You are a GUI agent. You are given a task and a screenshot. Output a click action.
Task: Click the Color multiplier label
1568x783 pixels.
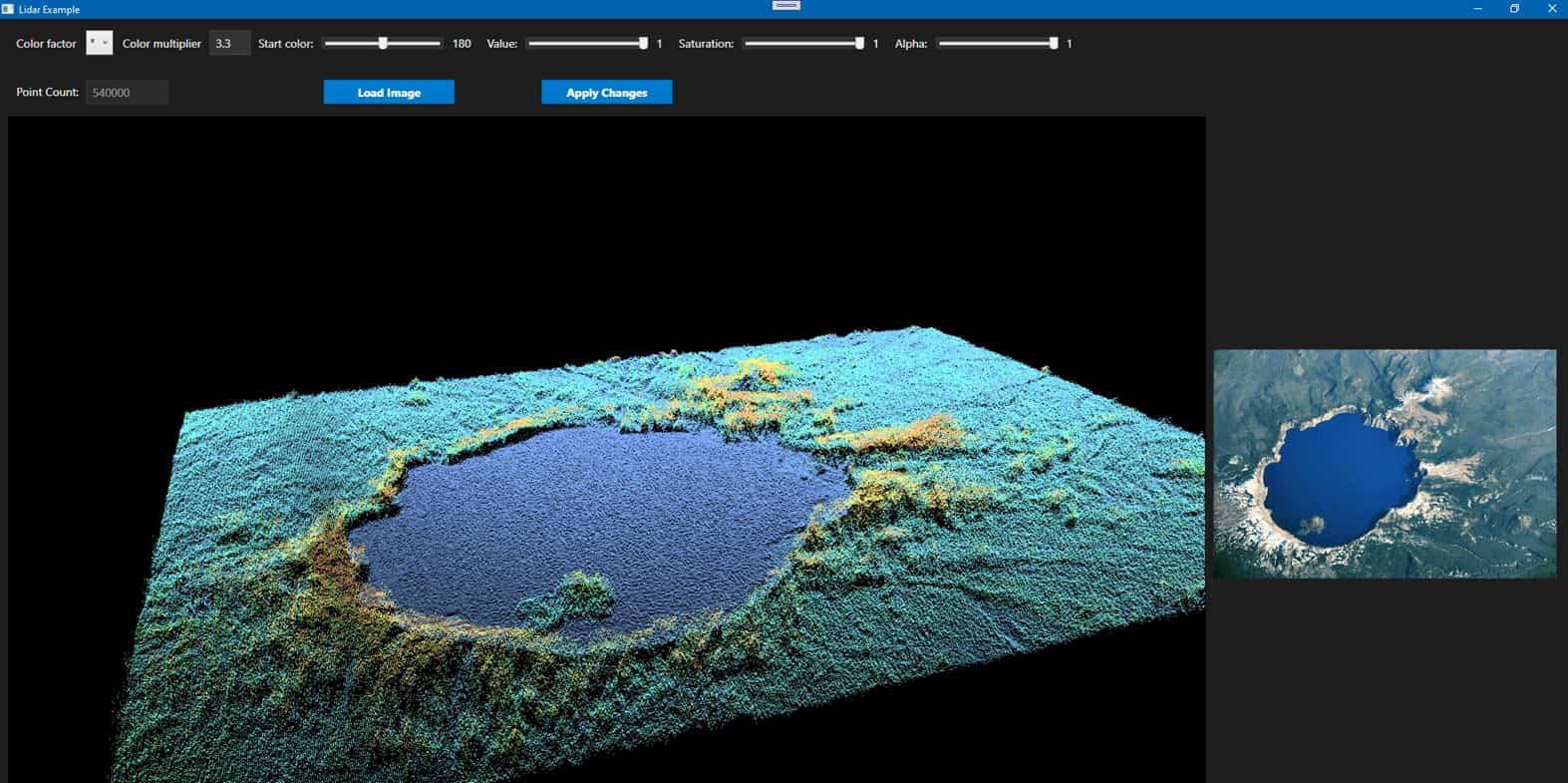click(161, 44)
